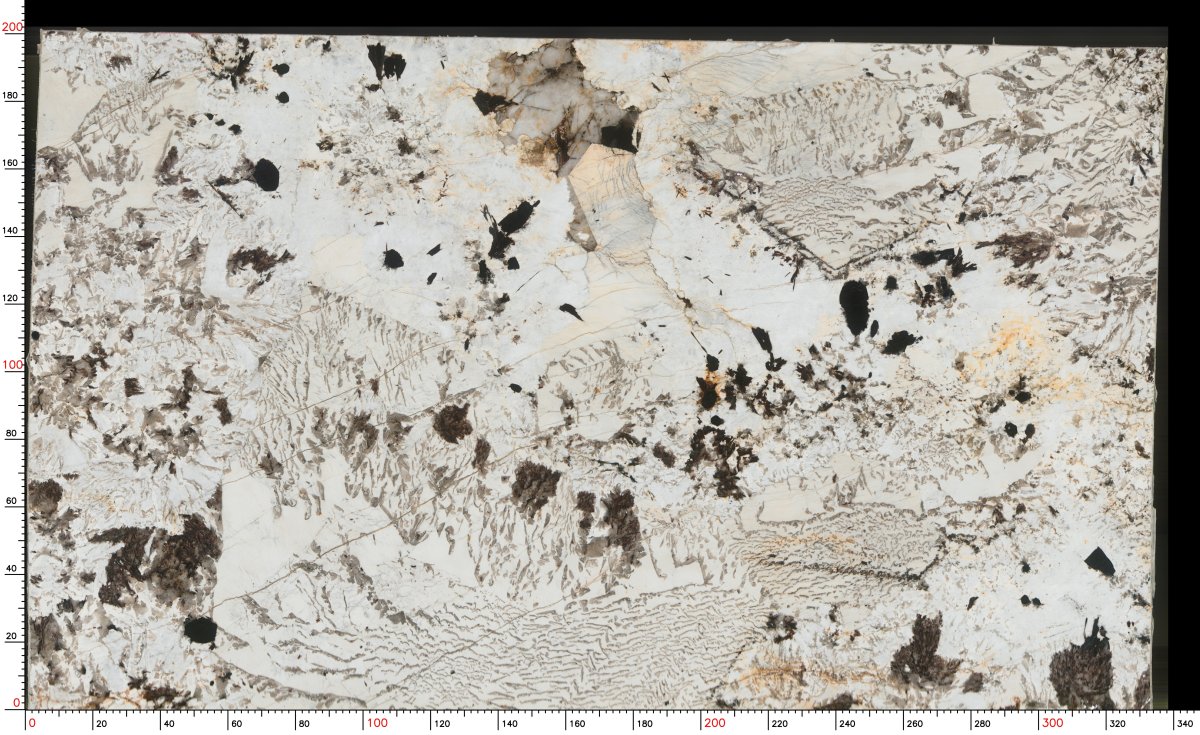Click the red '100' on vertical ruler
Viewport: 1200px width, 735px height.
13,365
